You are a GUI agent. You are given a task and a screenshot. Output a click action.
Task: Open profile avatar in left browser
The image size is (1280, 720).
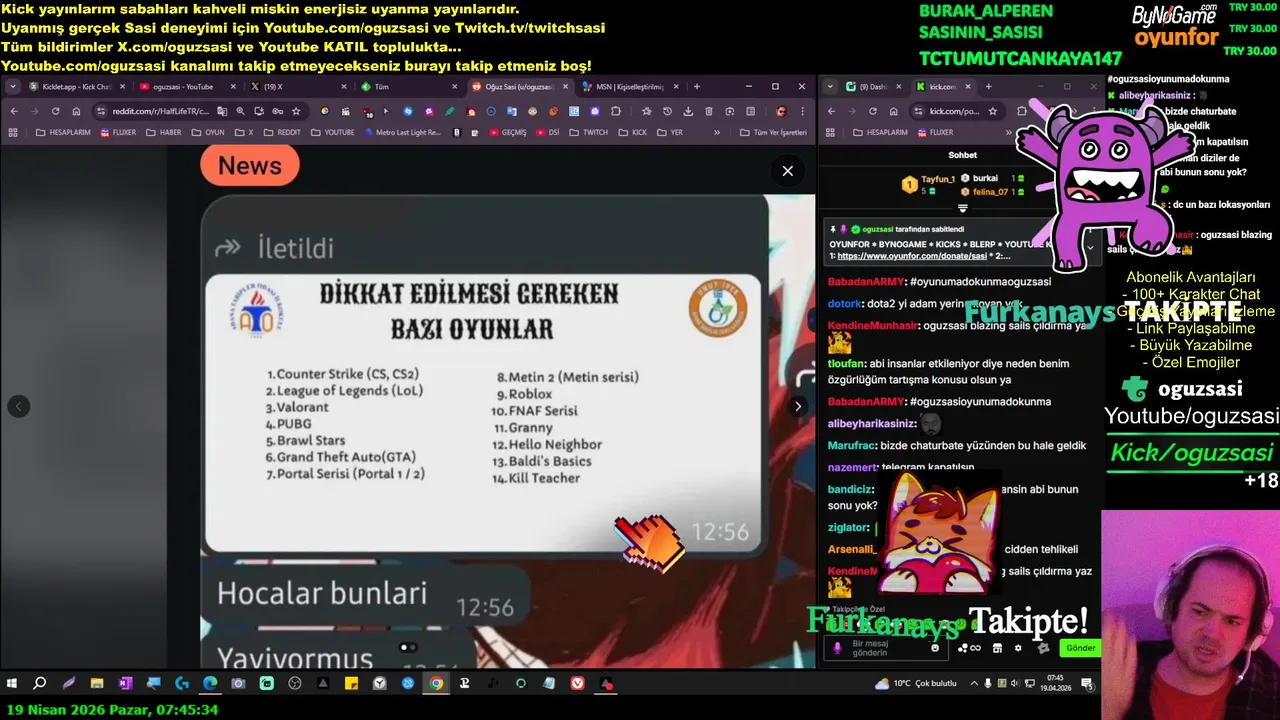click(x=781, y=111)
